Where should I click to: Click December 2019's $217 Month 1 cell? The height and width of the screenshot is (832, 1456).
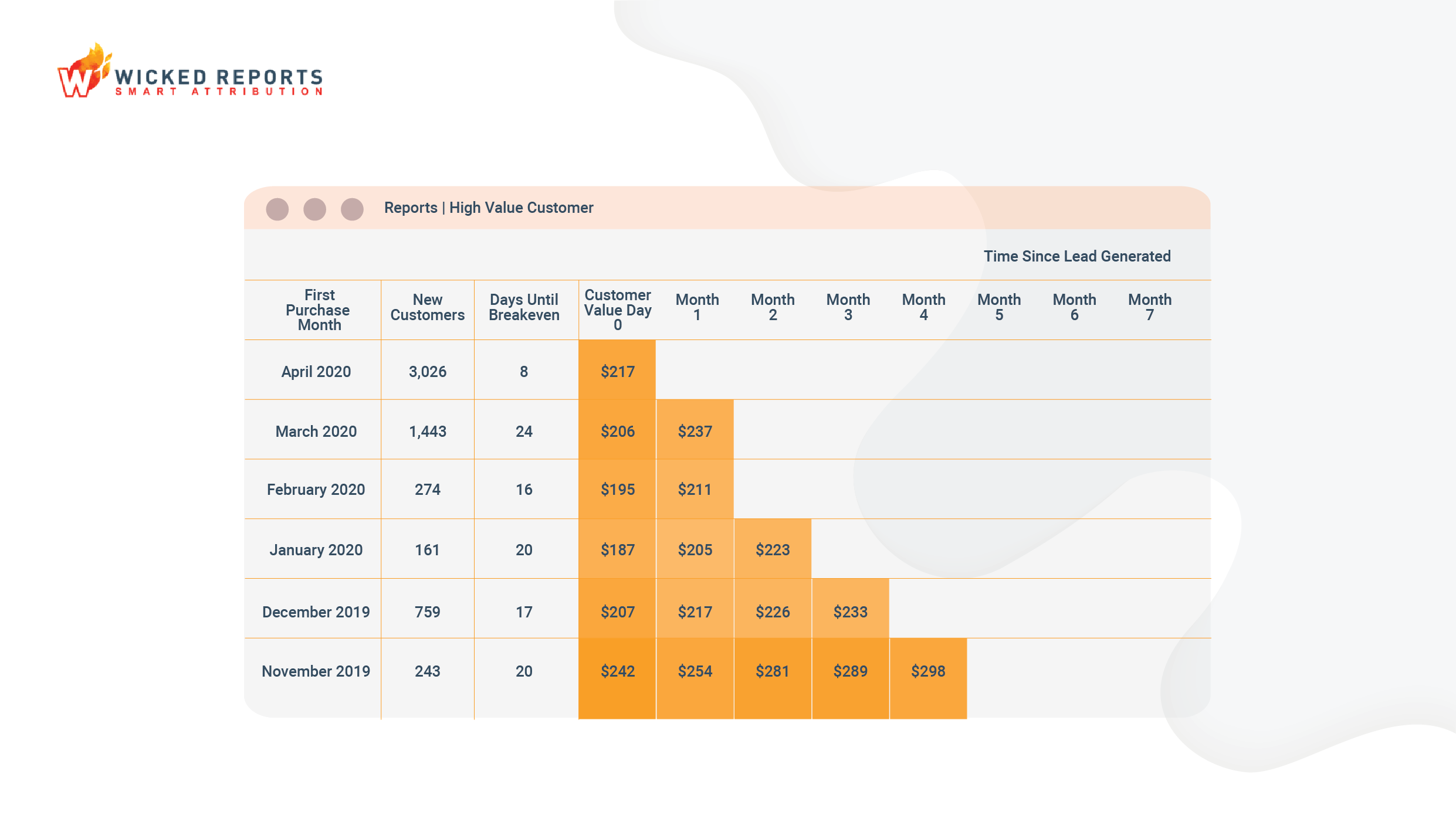coord(695,609)
